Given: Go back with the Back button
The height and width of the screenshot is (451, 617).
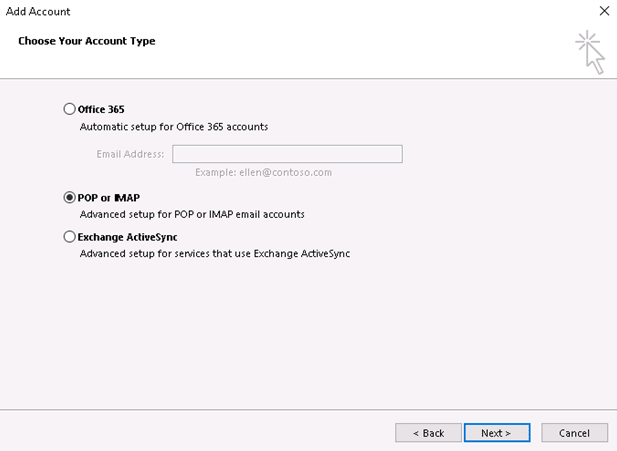Looking at the screenshot, I should point(429,433).
